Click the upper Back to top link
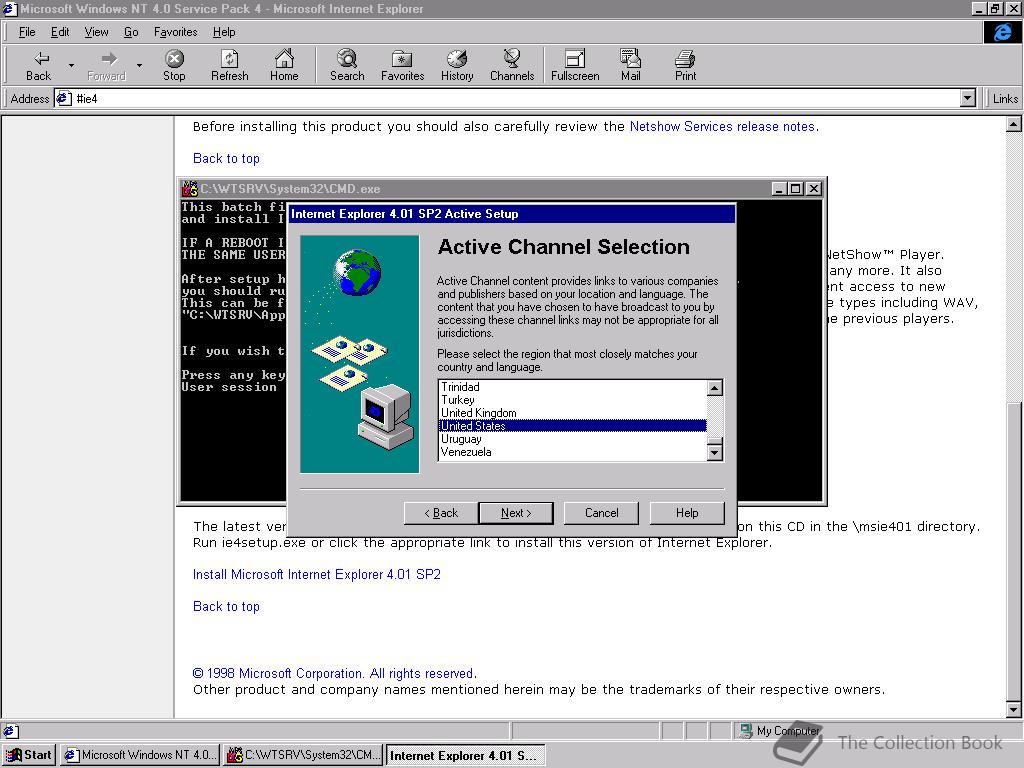Viewport: 1024px width, 768px height. point(226,159)
